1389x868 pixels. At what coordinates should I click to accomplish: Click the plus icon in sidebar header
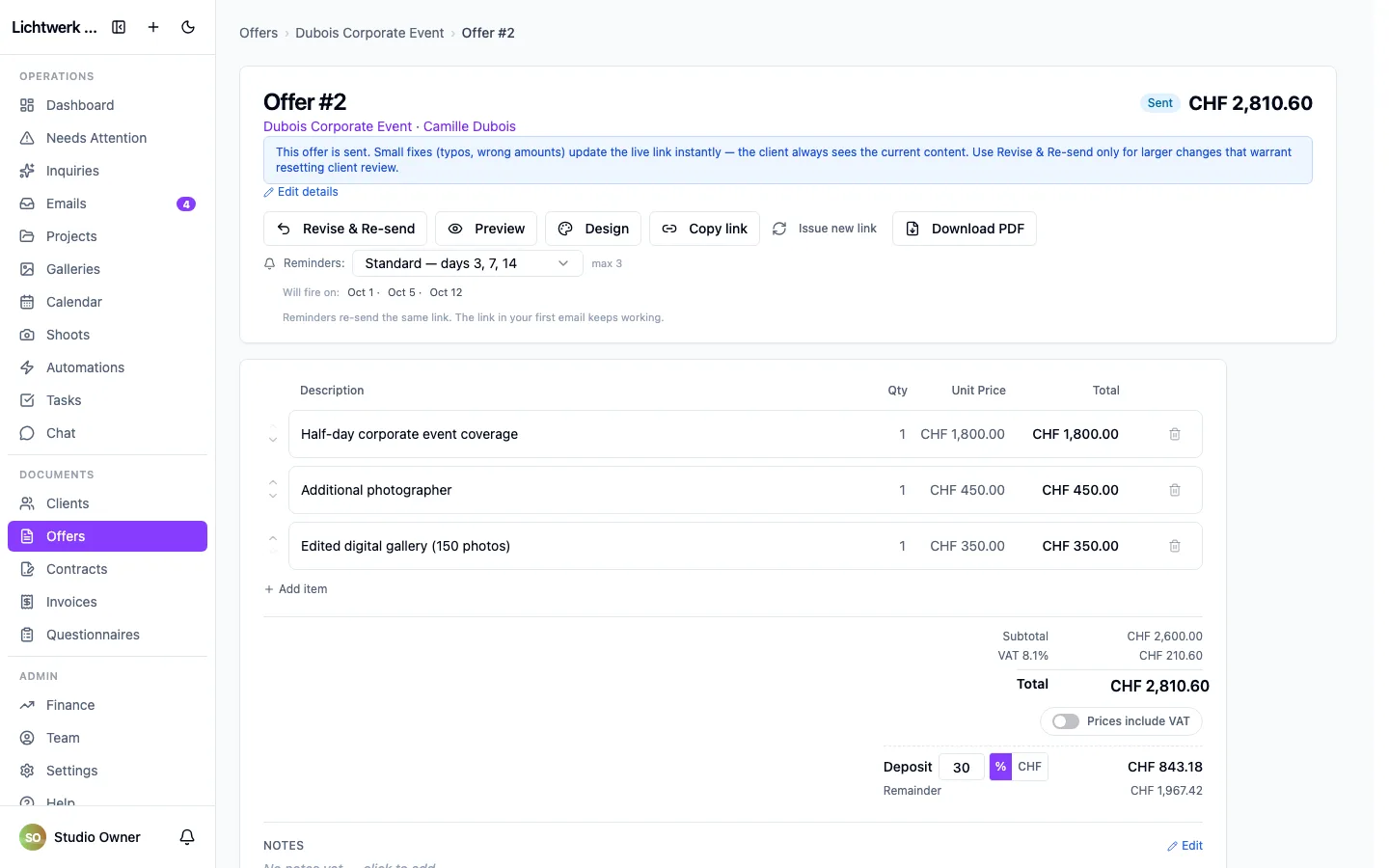pyautogui.click(x=153, y=27)
